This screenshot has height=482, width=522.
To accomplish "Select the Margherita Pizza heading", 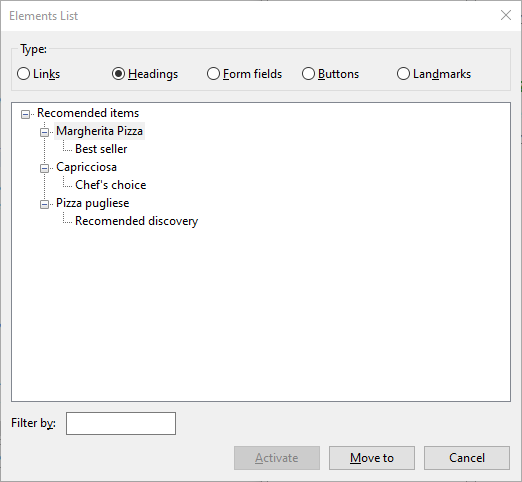I will 99,131.
